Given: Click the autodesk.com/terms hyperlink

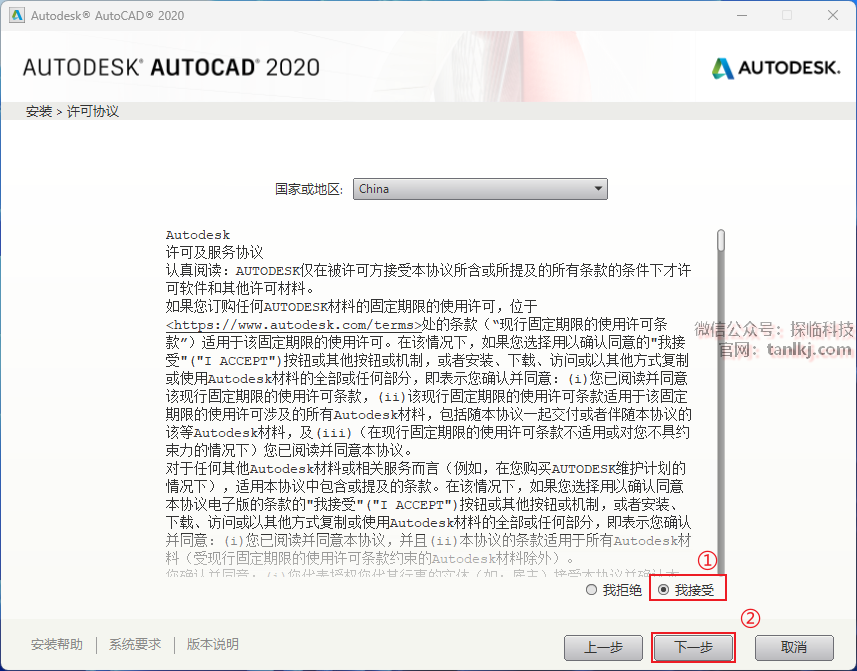Looking at the screenshot, I should coord(294,325).
